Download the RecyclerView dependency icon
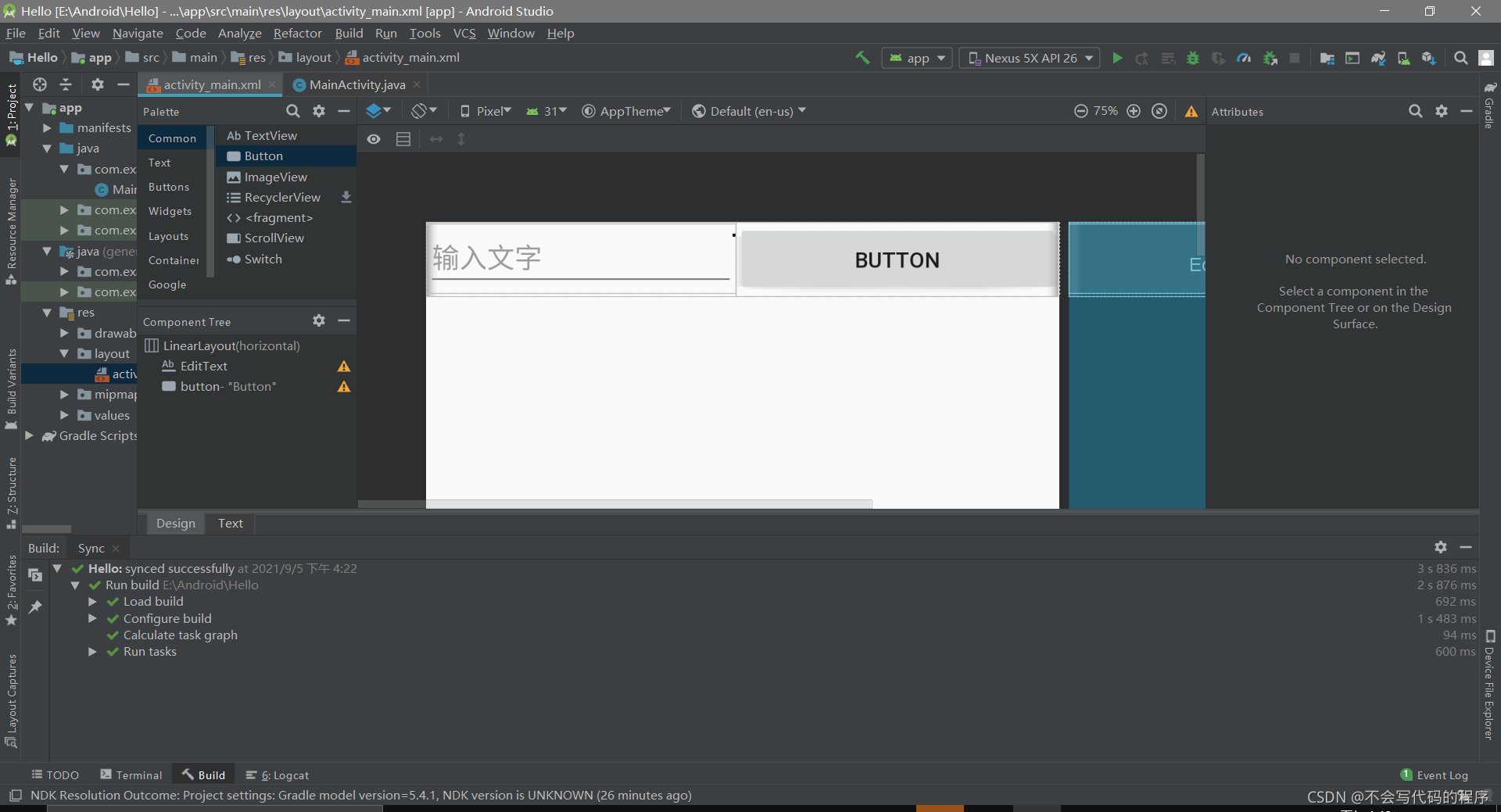 [x=346, y=197]
